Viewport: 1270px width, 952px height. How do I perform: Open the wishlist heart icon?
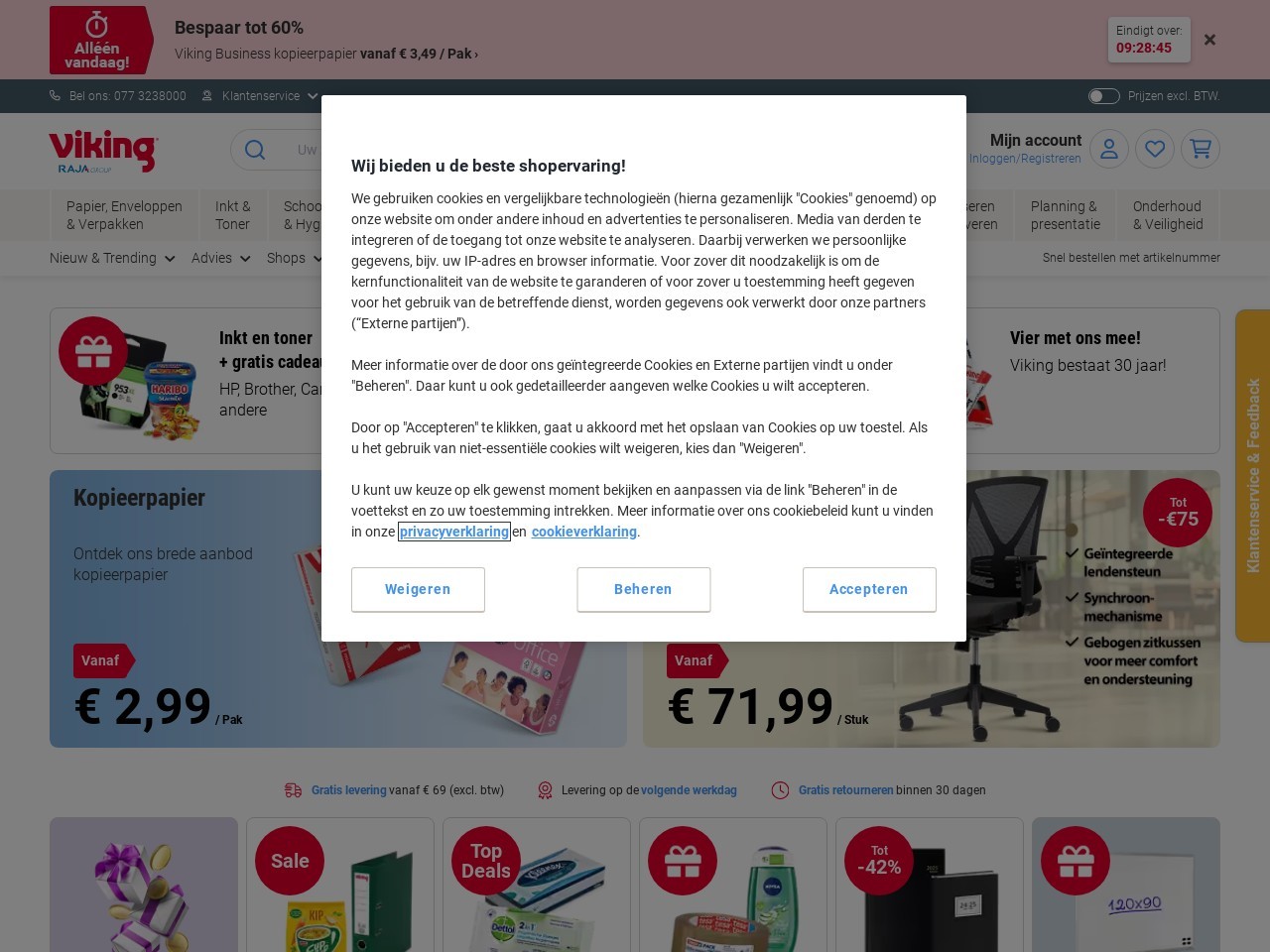pyautogui.click(x=1155, y=149)
